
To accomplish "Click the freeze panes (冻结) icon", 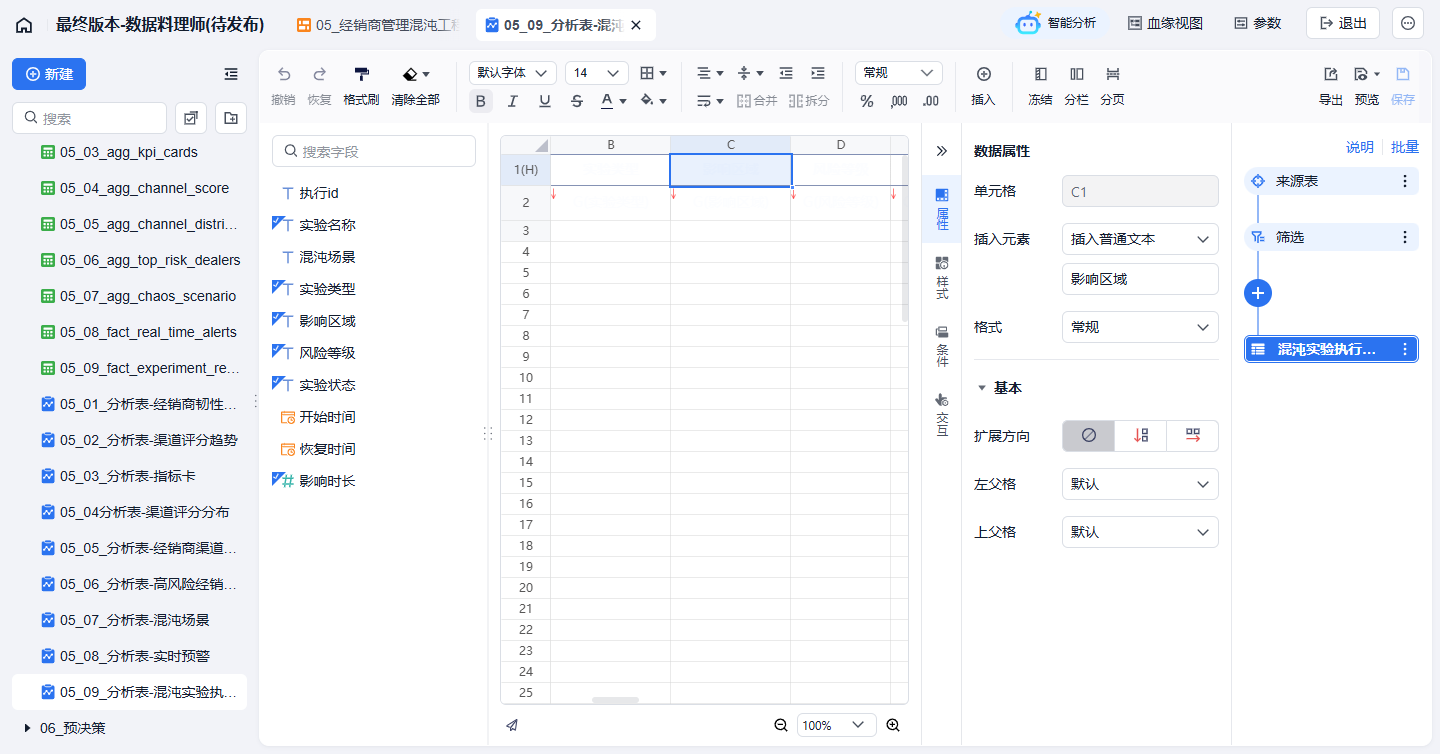I will tap(1041, 74).
